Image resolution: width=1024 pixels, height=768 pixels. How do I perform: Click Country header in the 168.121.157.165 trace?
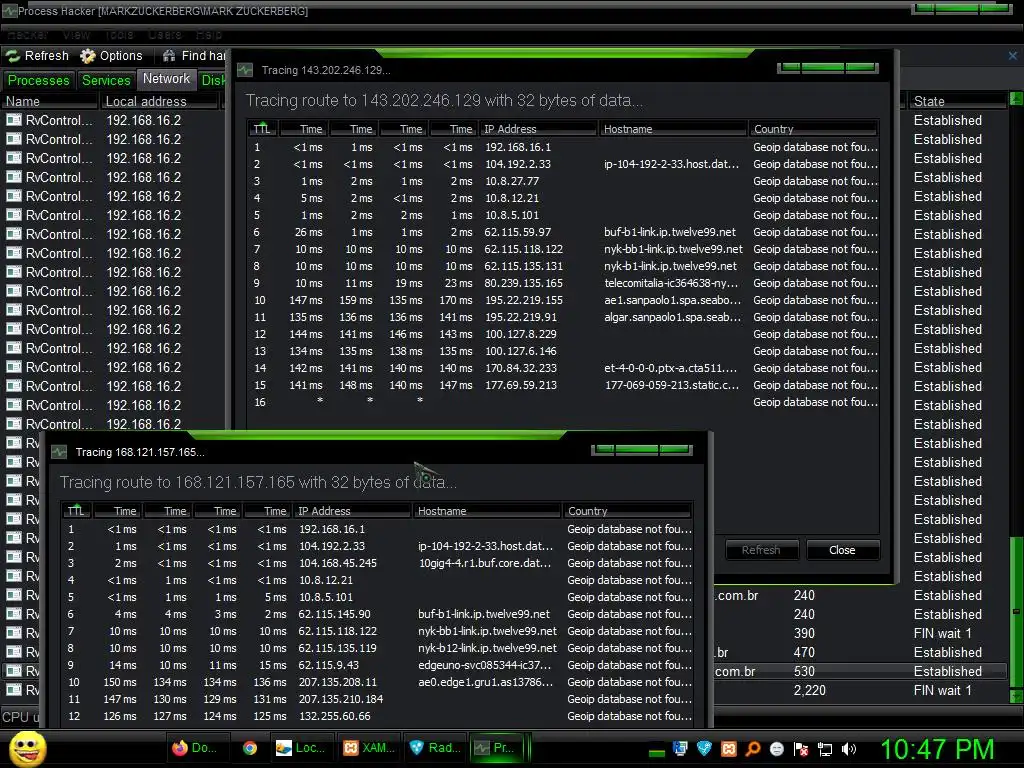pyautogui.click(x=628, y=511)
